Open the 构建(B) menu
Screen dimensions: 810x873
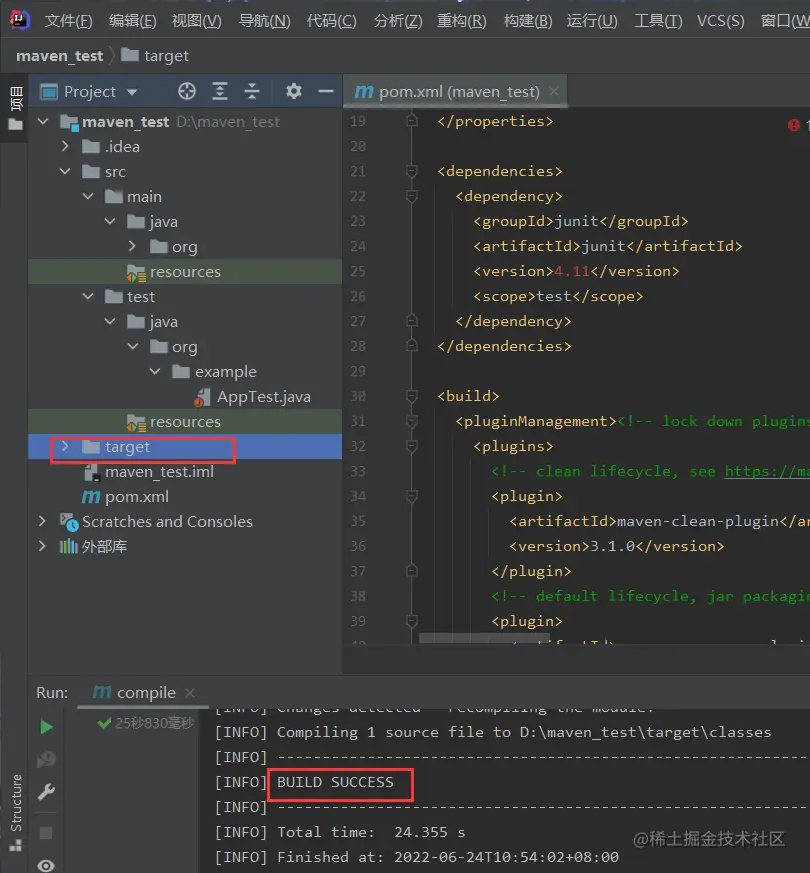[528, 21]
